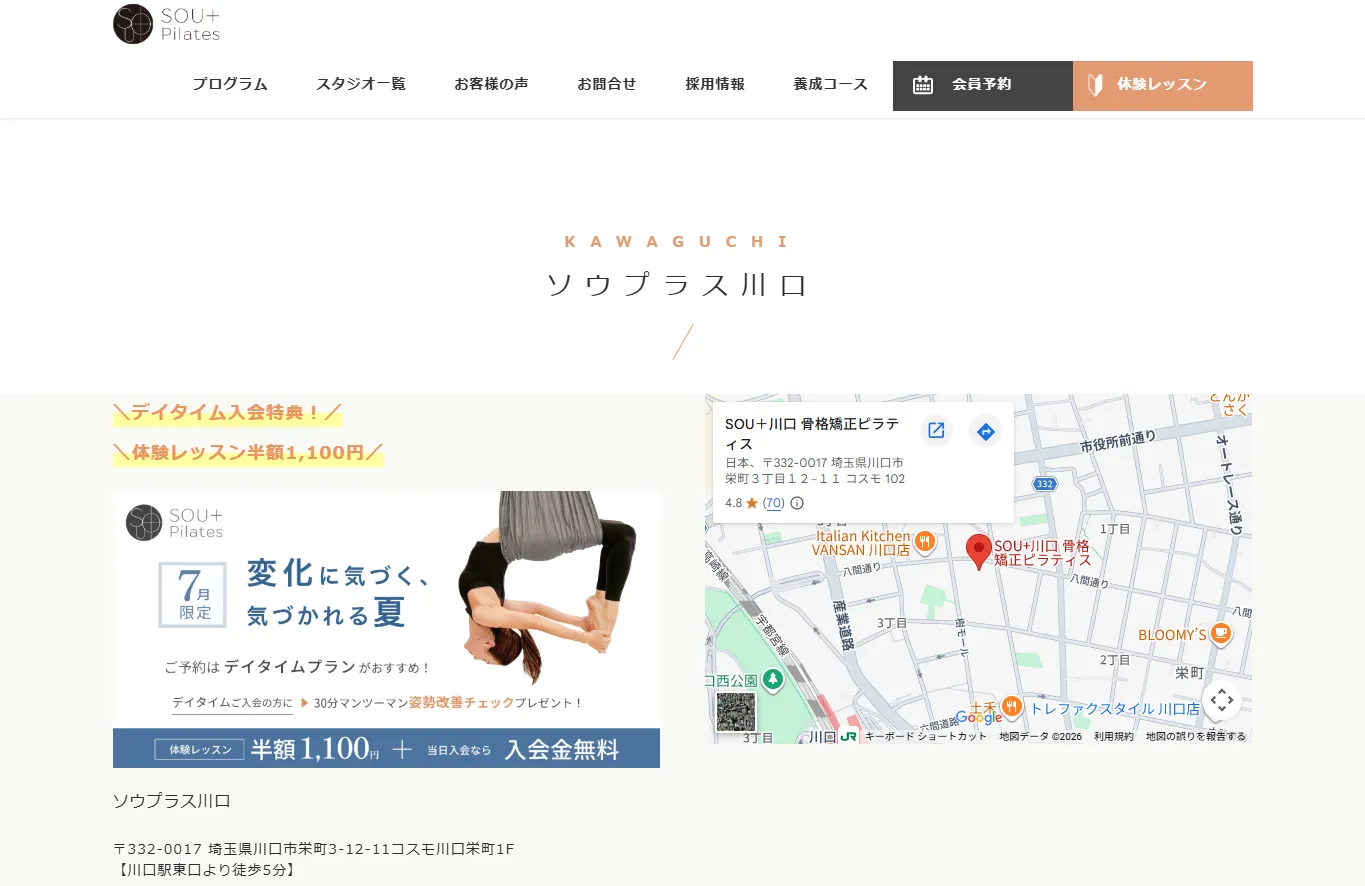The height and width of the screenshot is (886, 1365).
Task: Click the 土禾 restaurant marker on map
Action: click(x=1011, y=706)
